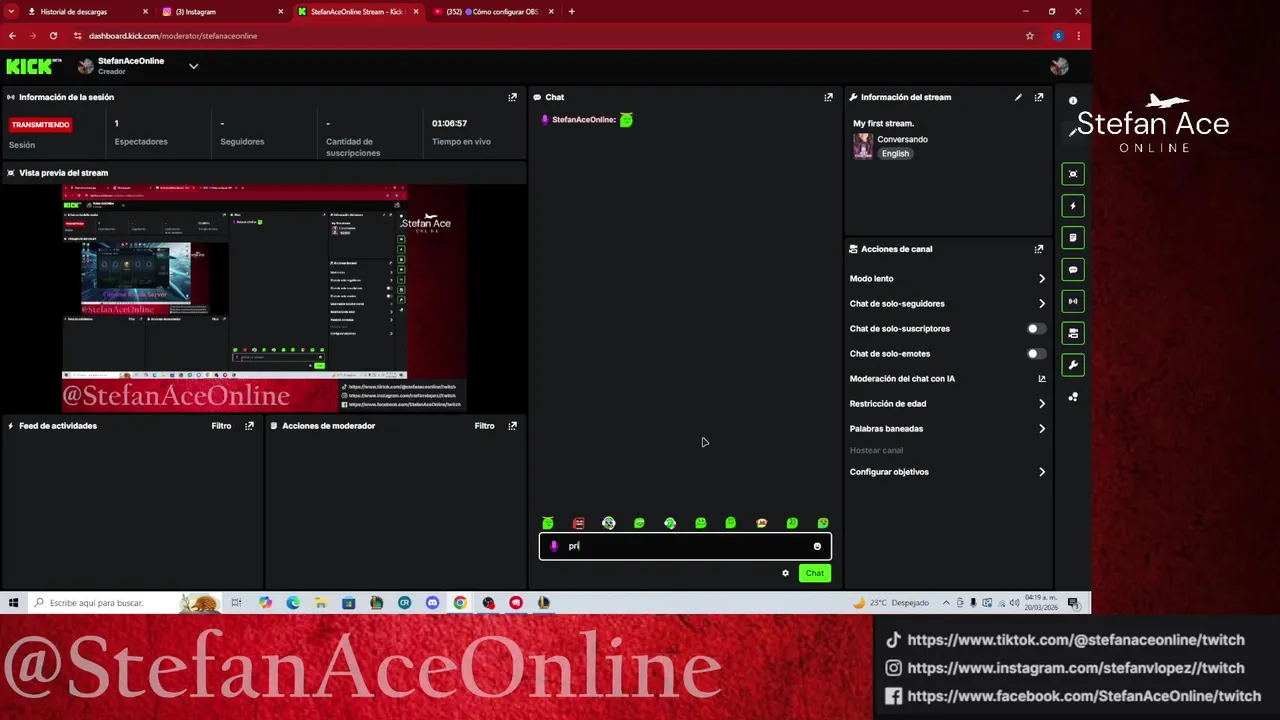Image resolution: width=1280 pixels, height=720 pixels.
Task: Click the My first stream. title
Action: coord(883,123)
